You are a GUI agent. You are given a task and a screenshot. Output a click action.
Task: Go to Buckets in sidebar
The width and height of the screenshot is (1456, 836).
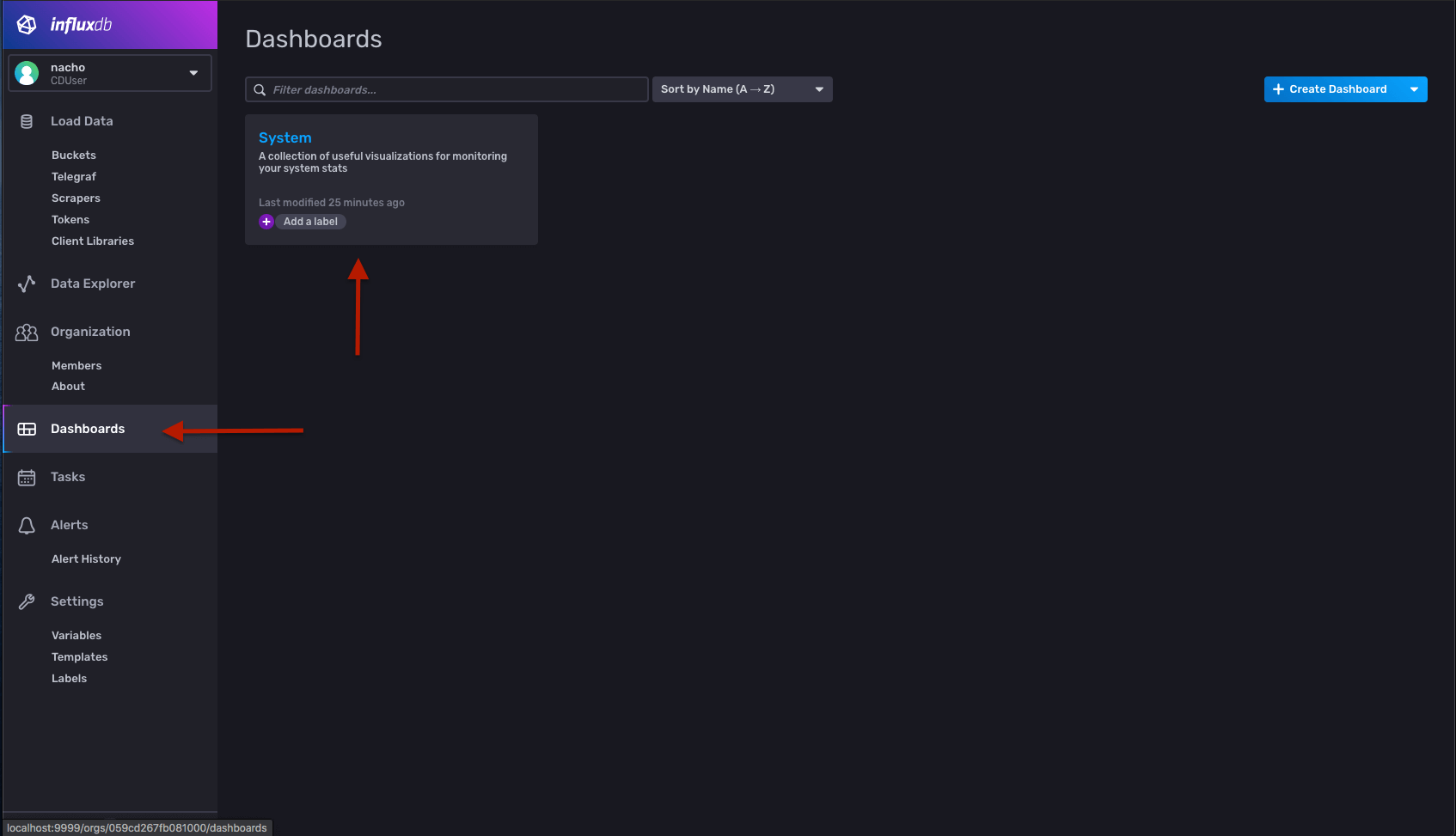coord(74,156)
